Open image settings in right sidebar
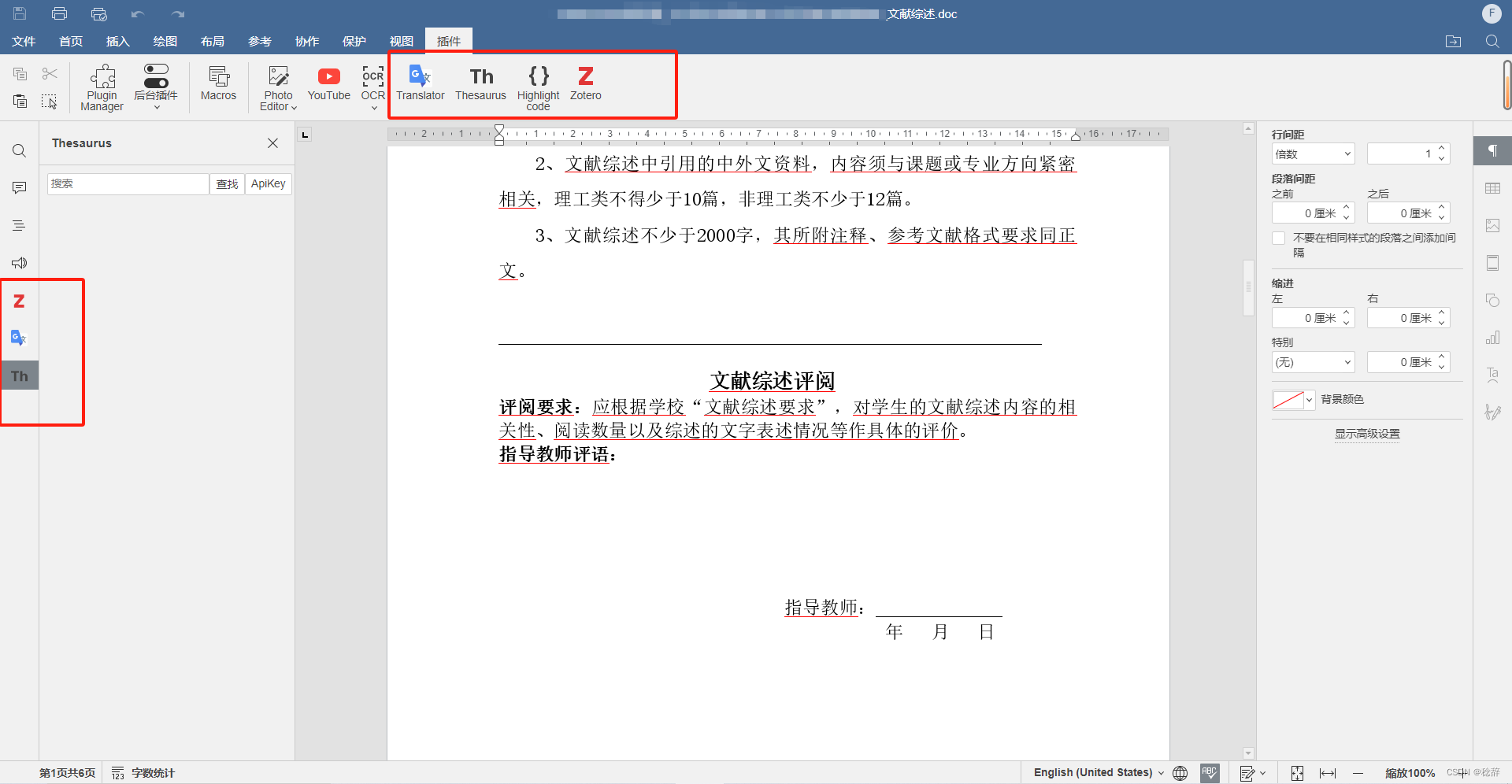 click(1492, 226)
